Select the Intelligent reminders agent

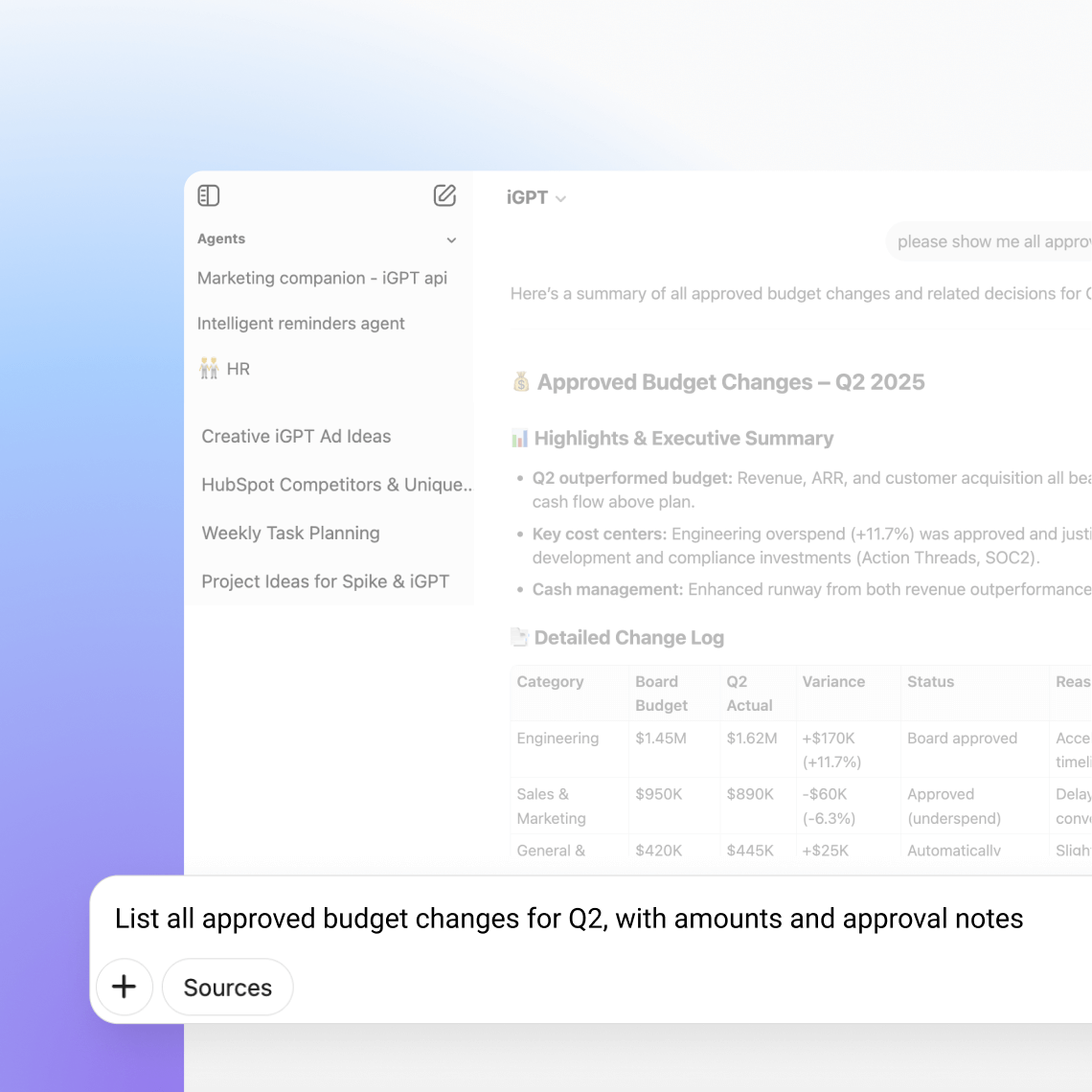pyautogui.click(x=301, y=324)
